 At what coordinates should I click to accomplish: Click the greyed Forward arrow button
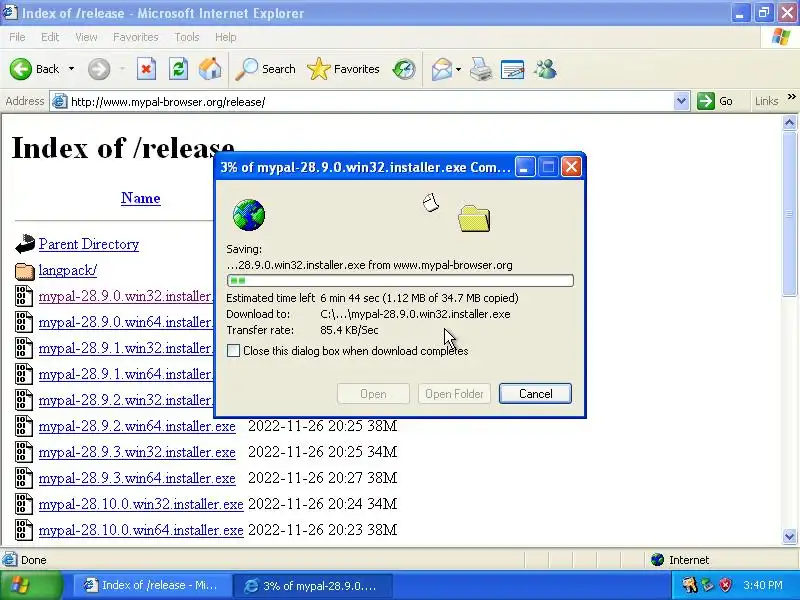tap(99, 69)
